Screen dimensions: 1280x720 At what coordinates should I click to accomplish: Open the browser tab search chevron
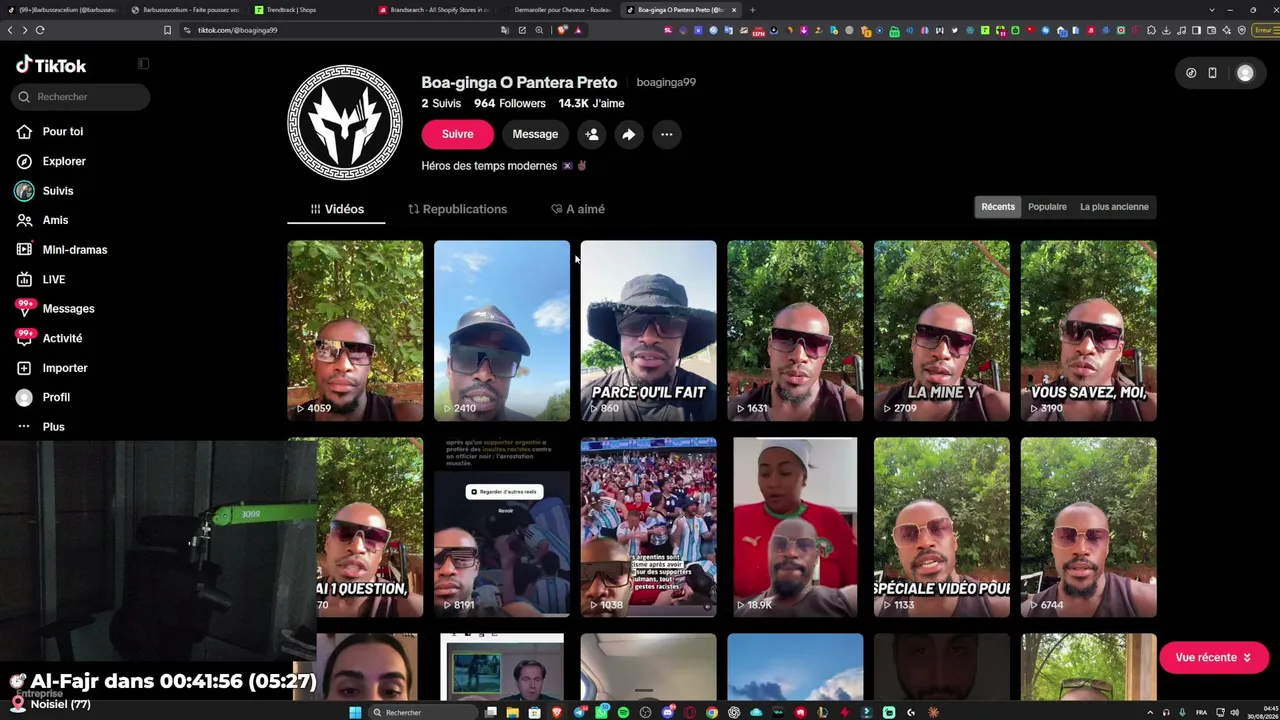click(x=1212, y=10)
